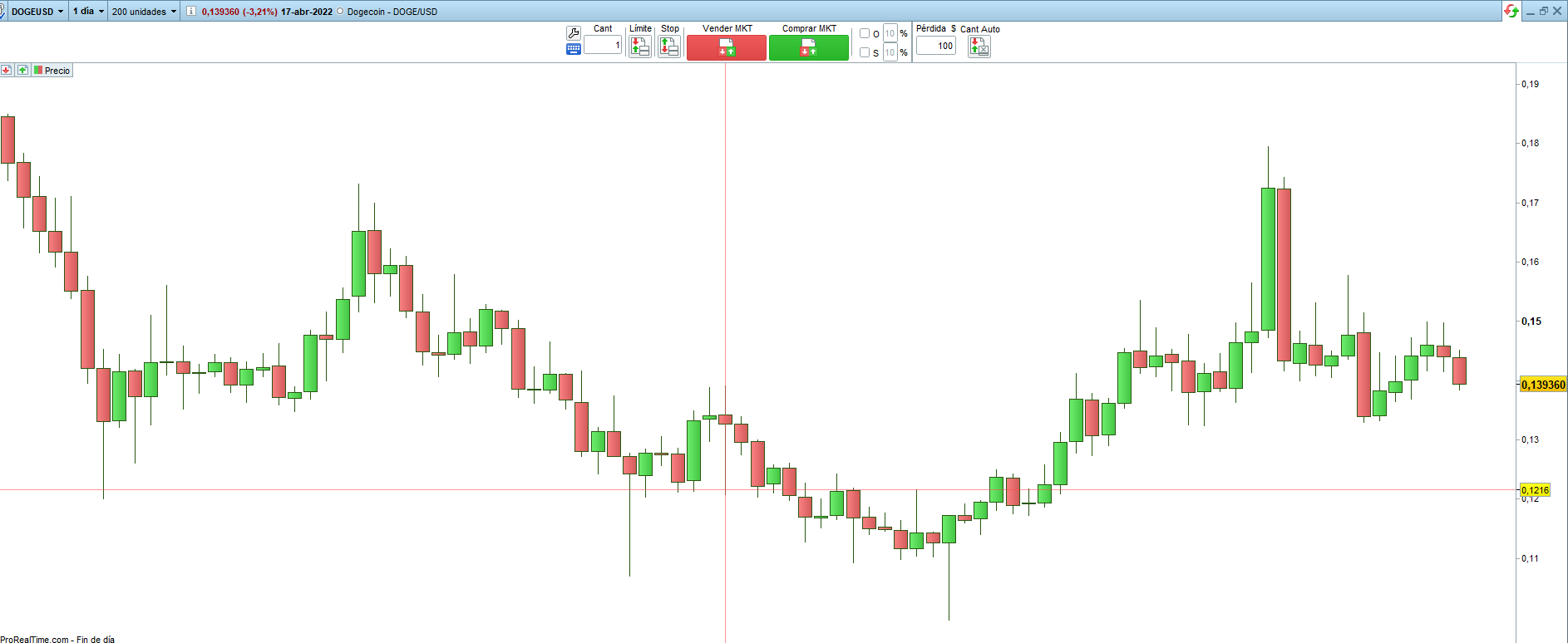Click the red/green trading arrows icon

click(1511, 11)
